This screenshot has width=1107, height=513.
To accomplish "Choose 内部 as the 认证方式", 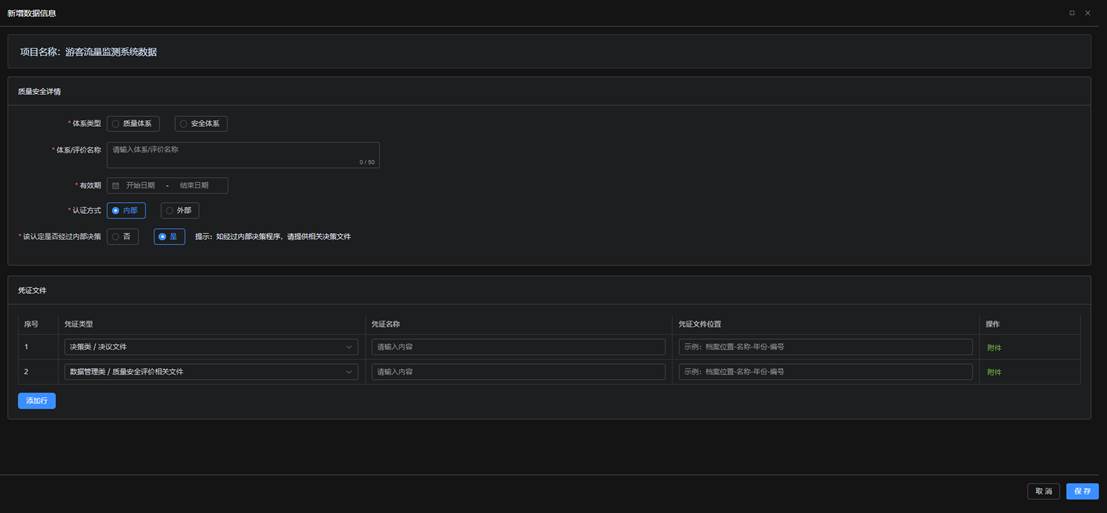I will (x=126, y=211).
